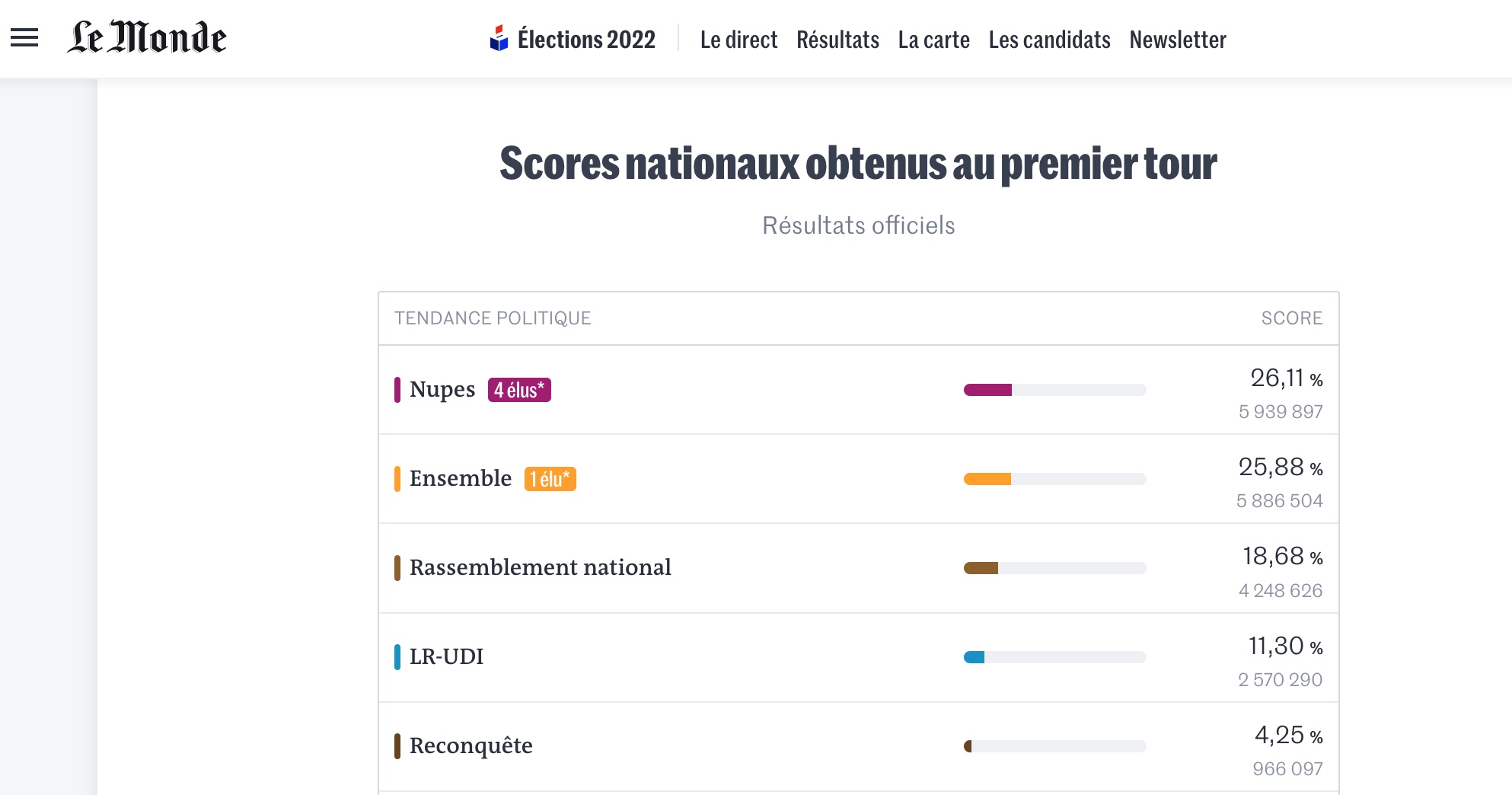1512x795 pixels.
Task: Select the Nupes row label
Action: (x=442, y=389)
